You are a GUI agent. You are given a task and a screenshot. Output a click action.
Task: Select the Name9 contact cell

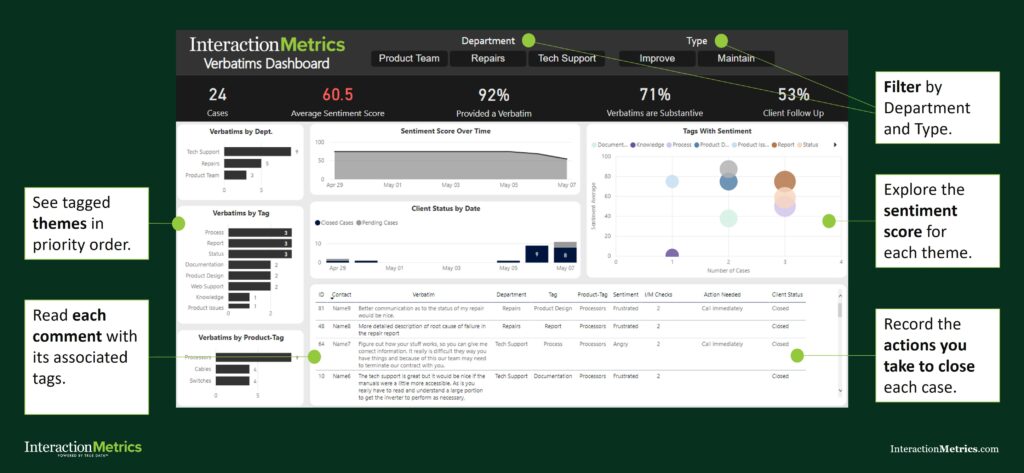click(342, 308)
